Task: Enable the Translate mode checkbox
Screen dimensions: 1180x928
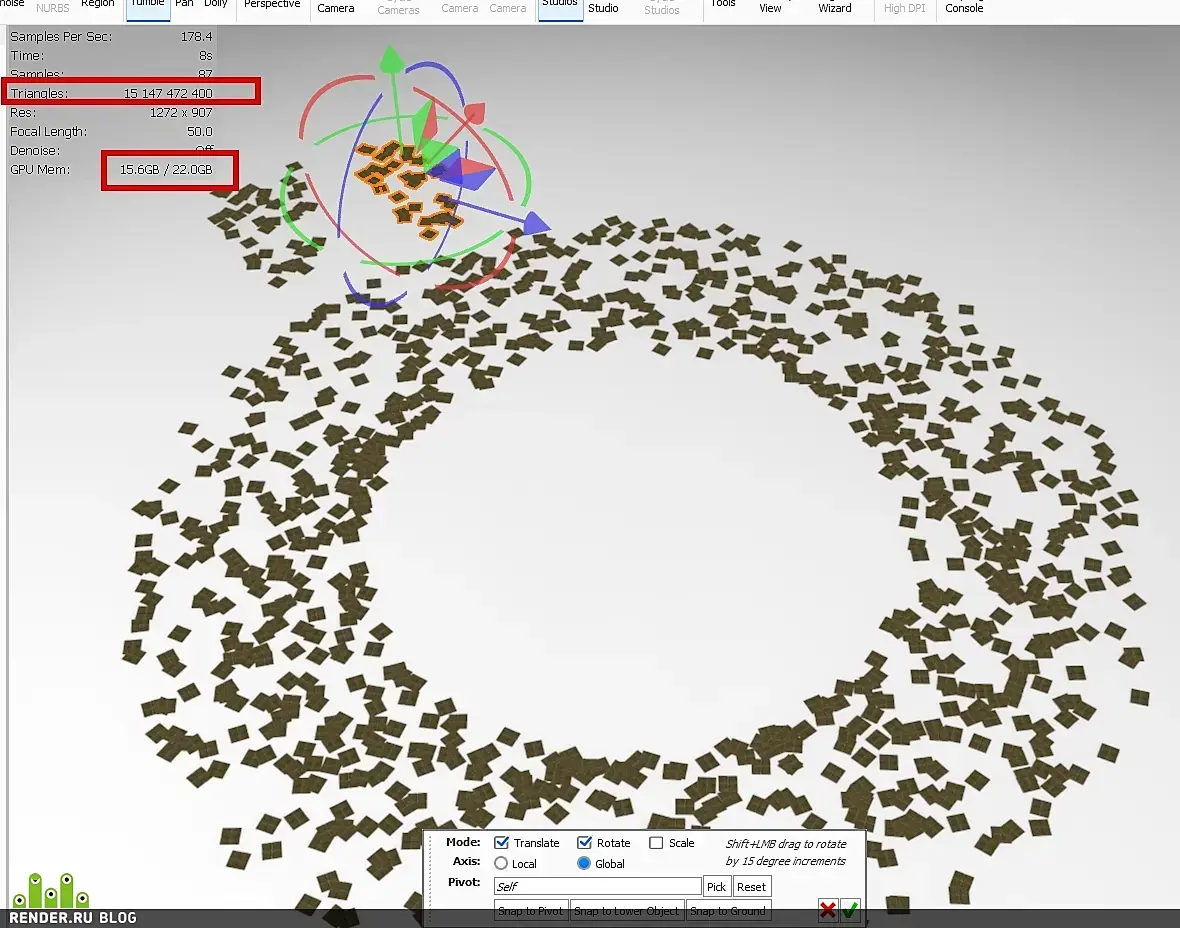Action: (x=502, y=843)
